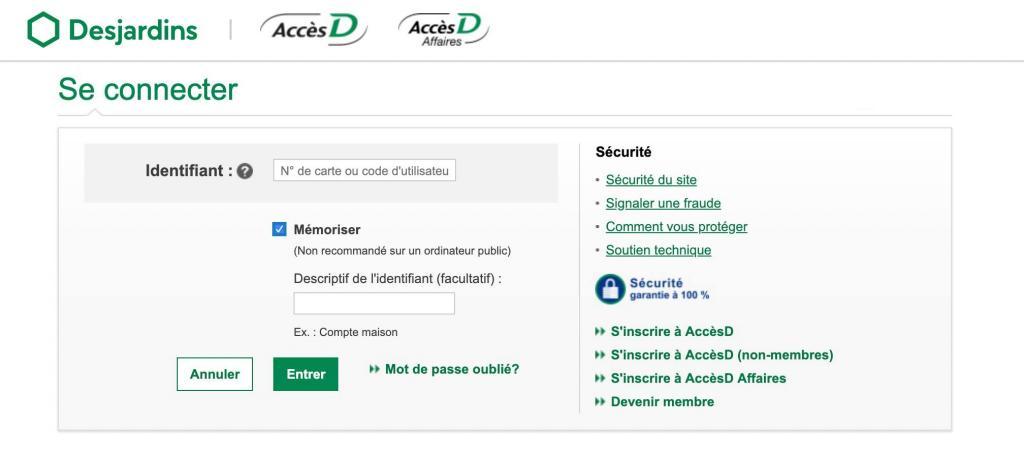Click the Sécurité garantie à 100 % padlock badge

[x=652, y=289]
